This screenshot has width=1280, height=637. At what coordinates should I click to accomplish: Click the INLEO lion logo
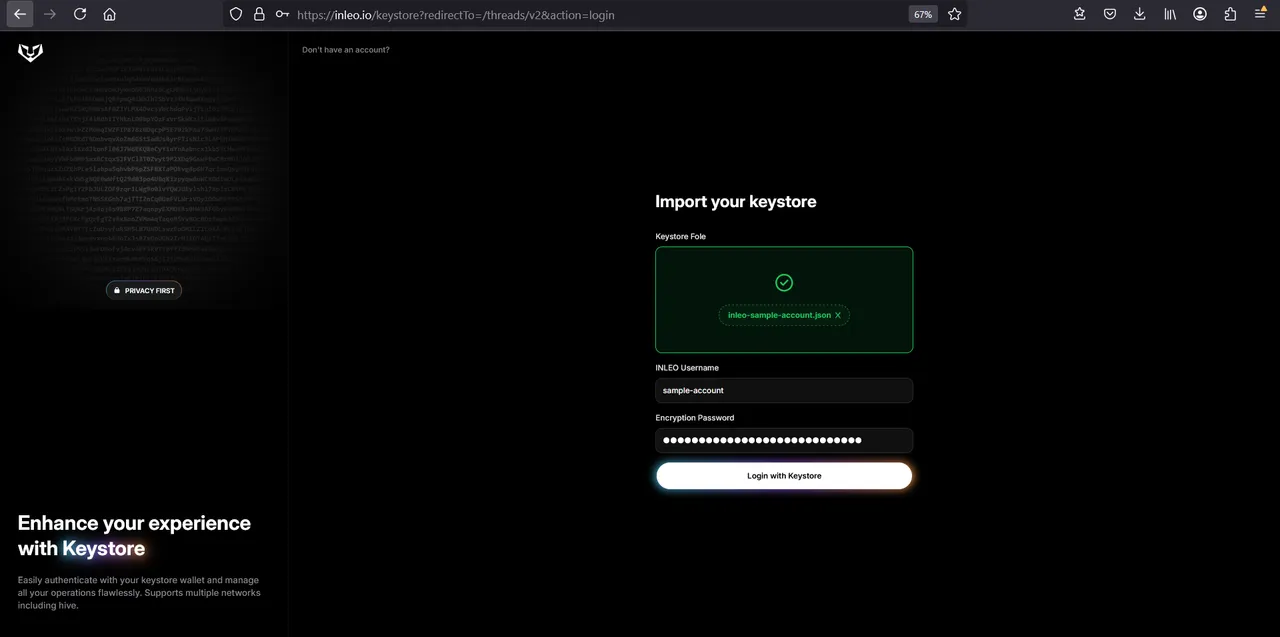[31, 52]
